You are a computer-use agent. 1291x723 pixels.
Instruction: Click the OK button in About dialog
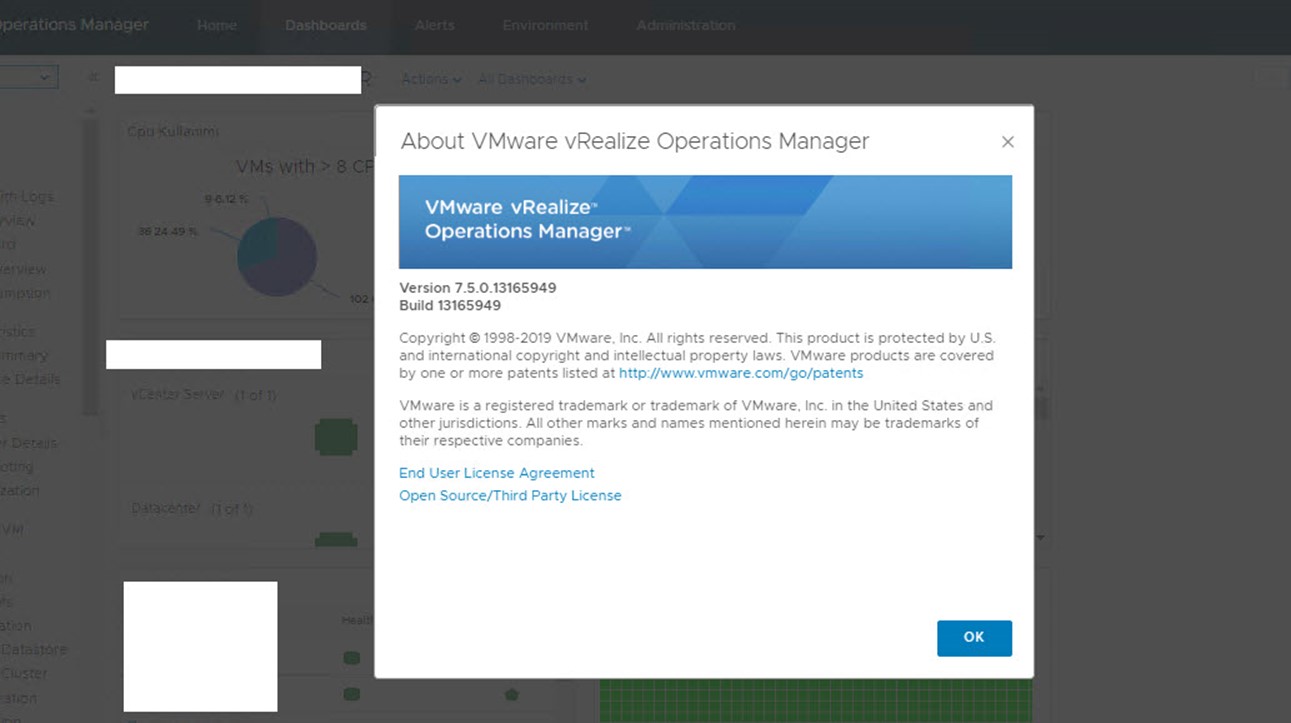(x=974, y=638)
